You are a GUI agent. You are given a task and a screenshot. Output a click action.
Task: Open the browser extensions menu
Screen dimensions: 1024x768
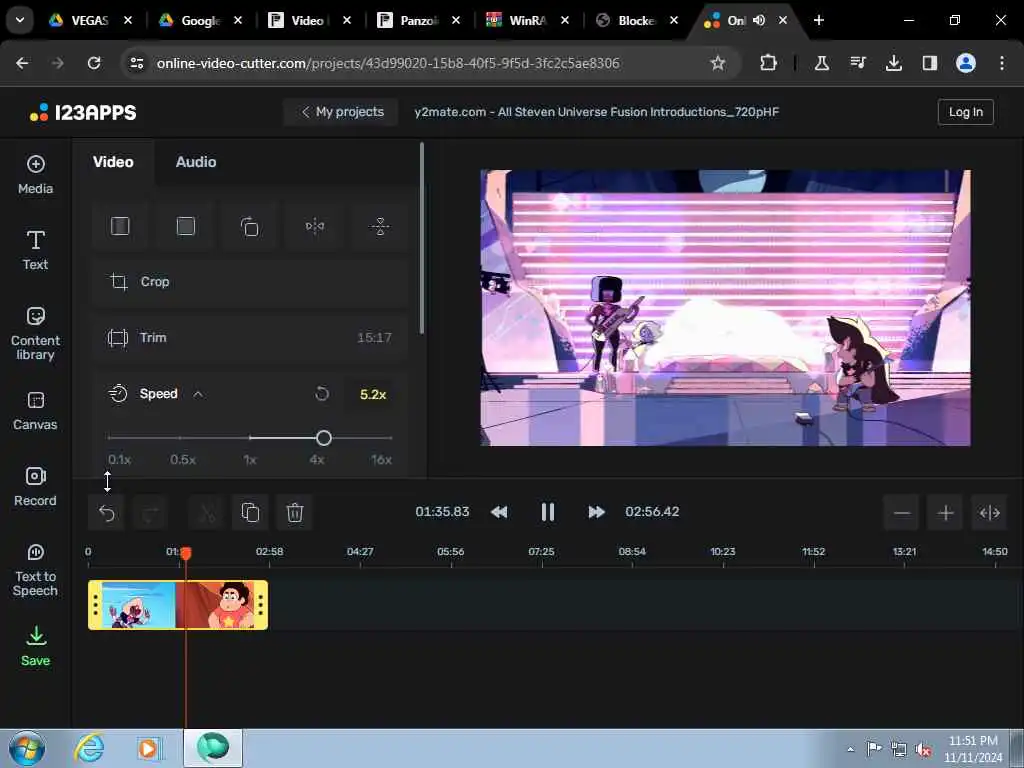769,63
